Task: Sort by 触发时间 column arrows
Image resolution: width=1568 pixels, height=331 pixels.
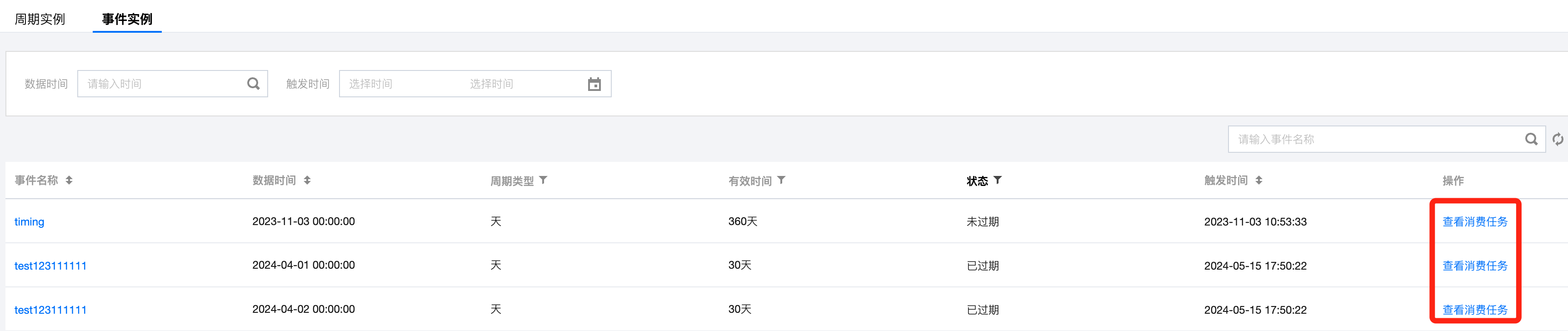Action: pos(1258,180)
